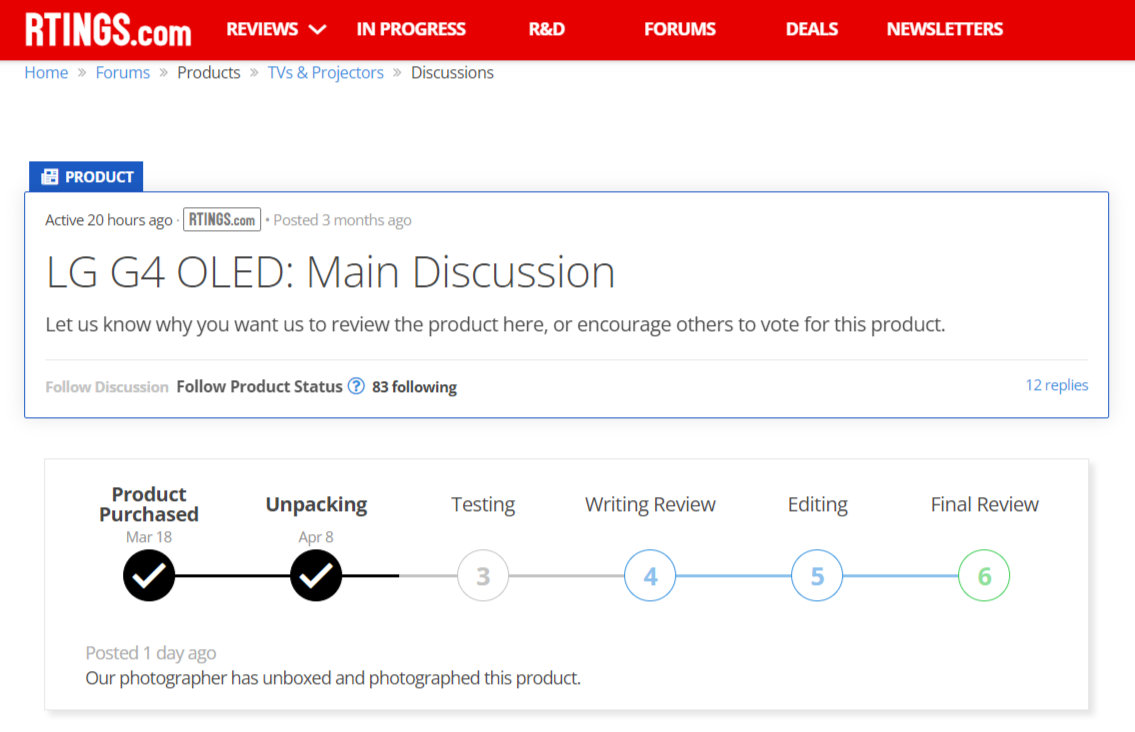Click the RTINGS.com author badge
This screenshot has width=1135, height=732.
coord(221,220)
